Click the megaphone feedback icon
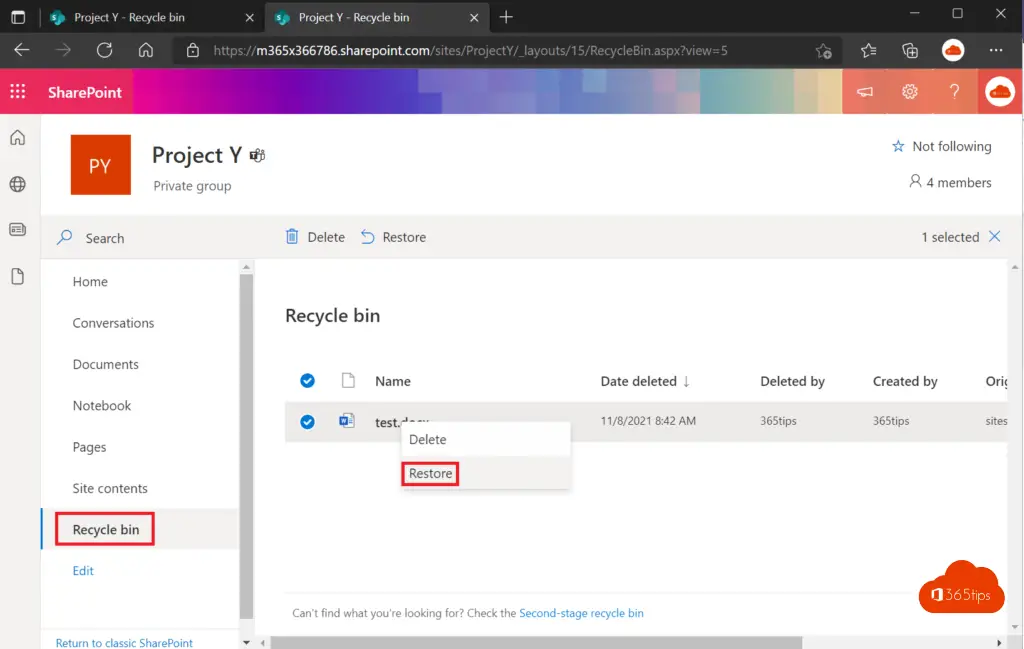The image size is (1024, 649). tap(865, 92)
